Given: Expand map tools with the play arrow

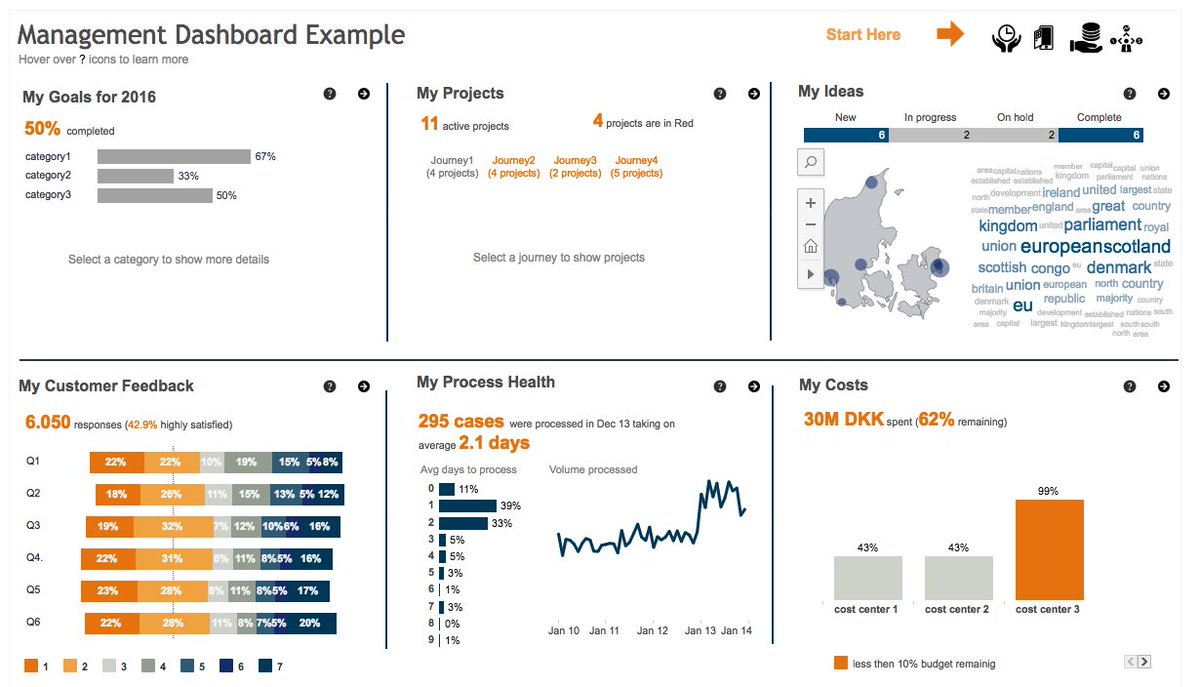Looking at the screenshot, I should tap(810, 272).
